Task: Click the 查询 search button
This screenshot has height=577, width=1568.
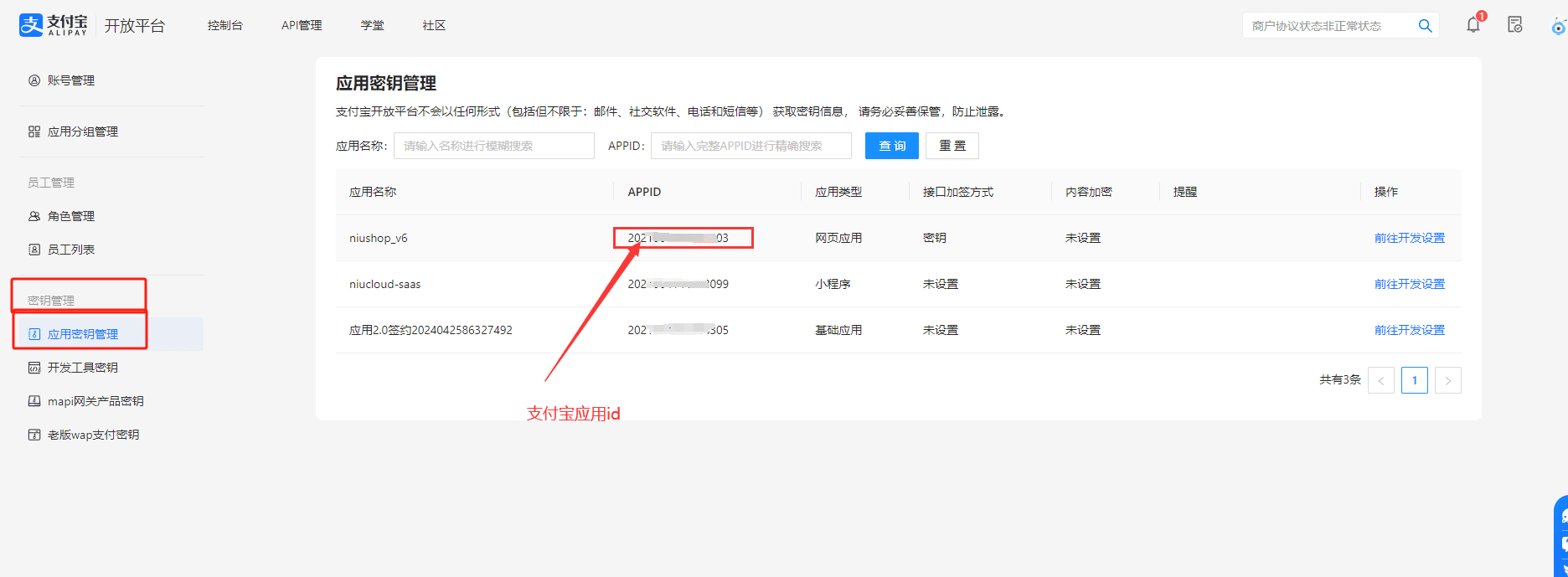Action: click(892, 146)
